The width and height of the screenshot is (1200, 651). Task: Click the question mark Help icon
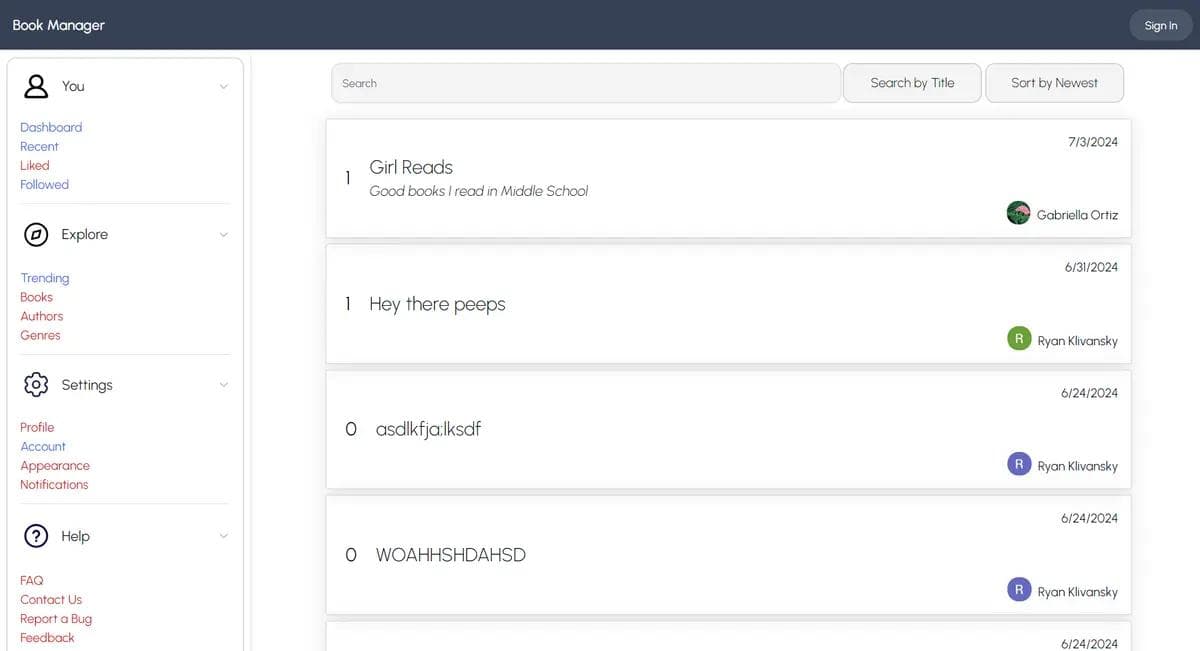click(36, 536)
